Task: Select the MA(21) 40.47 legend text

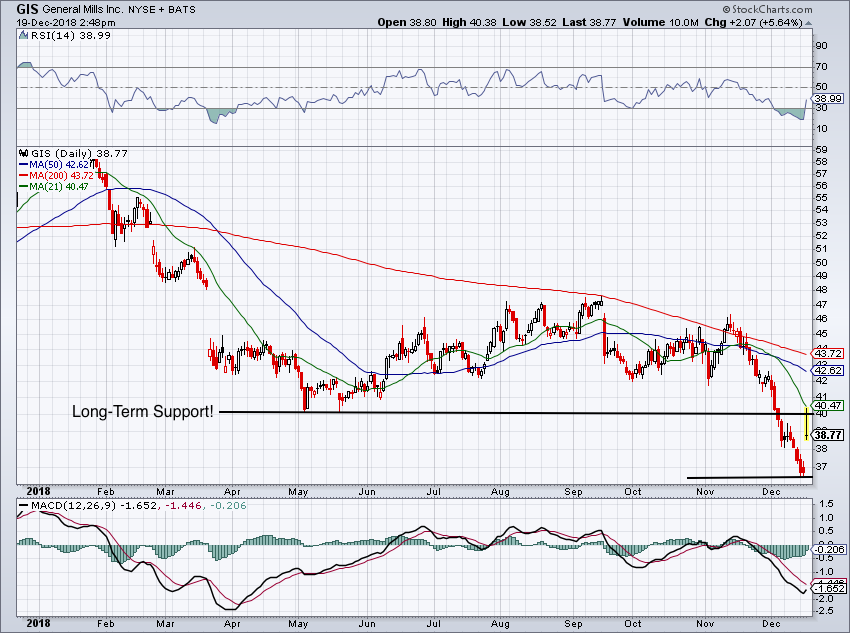Action: (59, 186)
